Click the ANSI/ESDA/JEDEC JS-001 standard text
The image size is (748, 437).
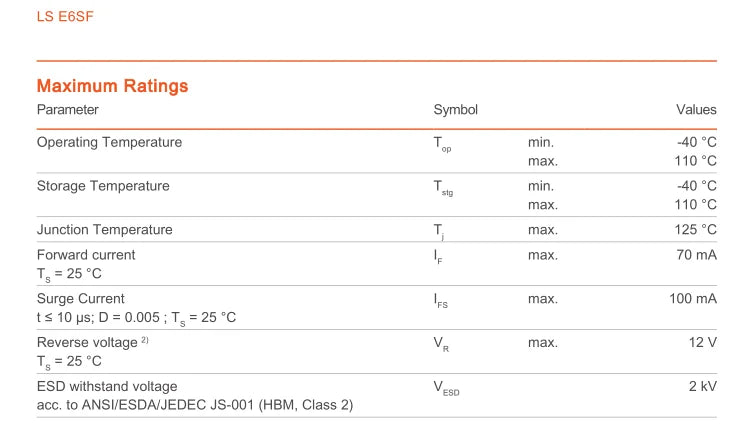[x=168, y=405]
